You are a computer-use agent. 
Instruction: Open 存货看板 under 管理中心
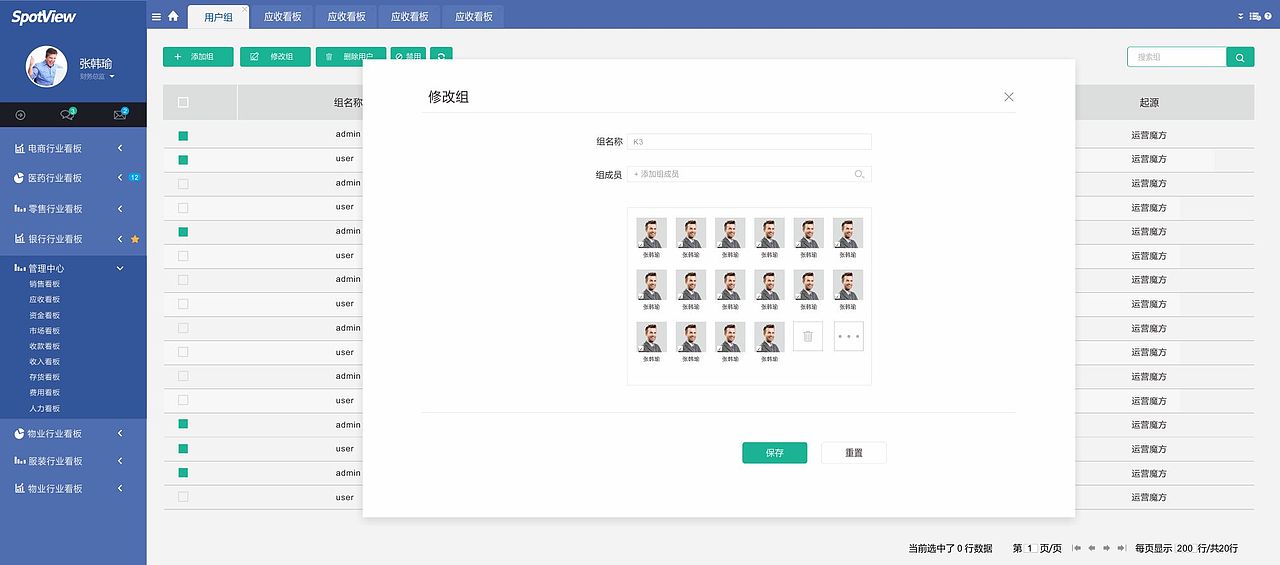45,377
